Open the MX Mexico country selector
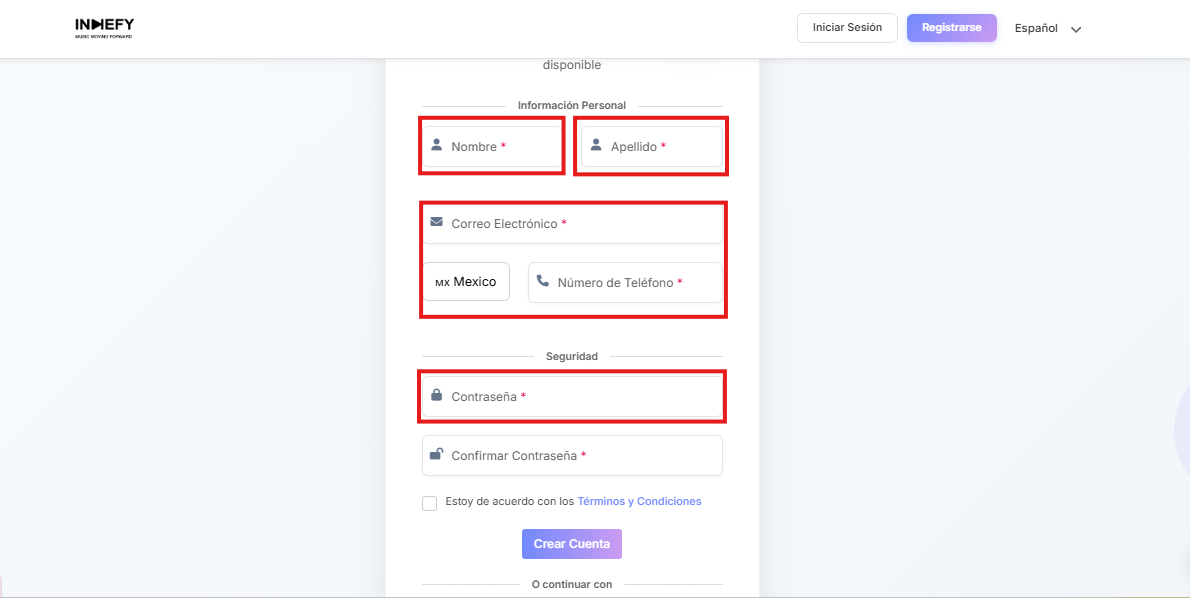 (466, 282)
